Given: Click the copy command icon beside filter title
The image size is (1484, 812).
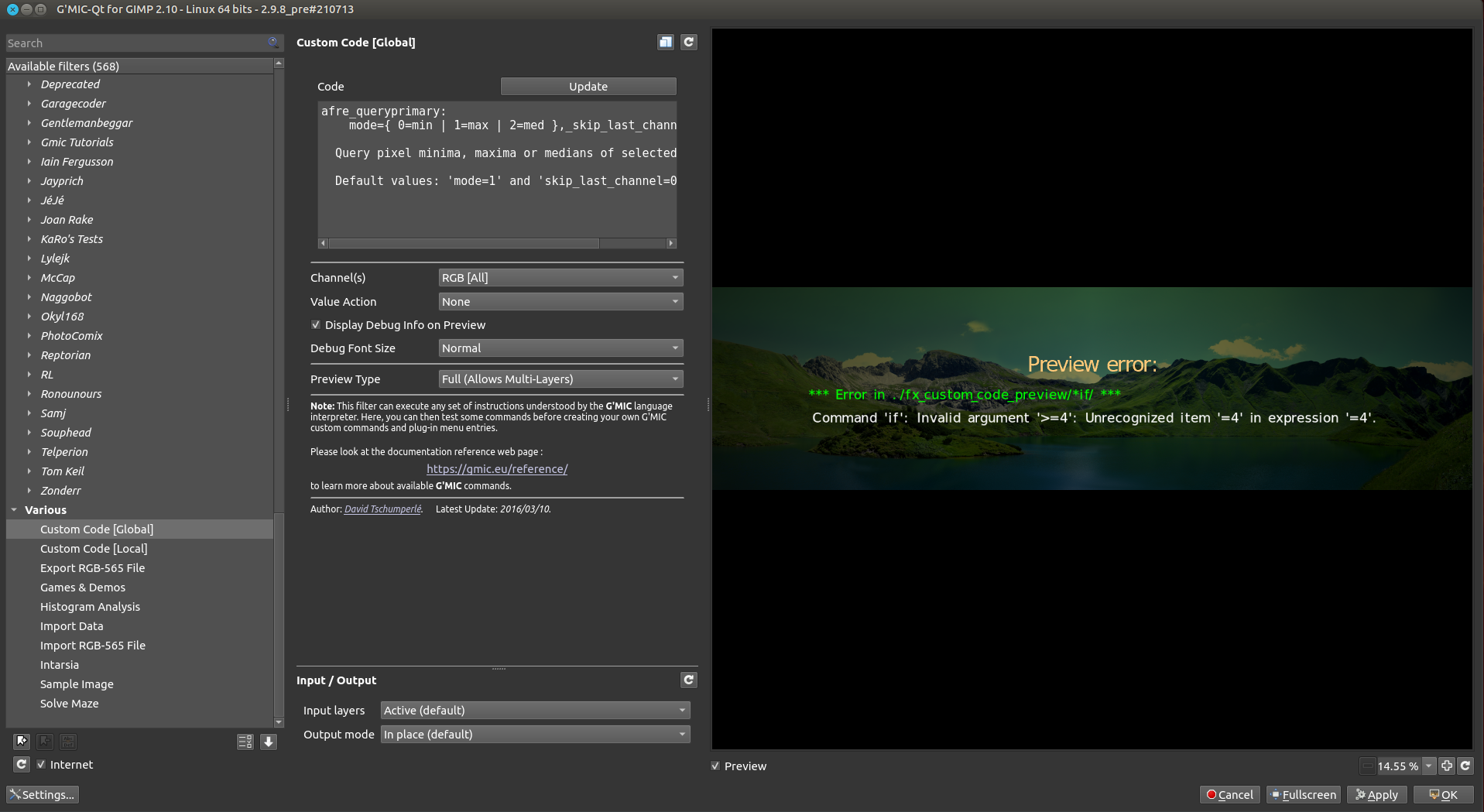Looking at the screenshot, I should pyautogui.click(x=666, y=43).
